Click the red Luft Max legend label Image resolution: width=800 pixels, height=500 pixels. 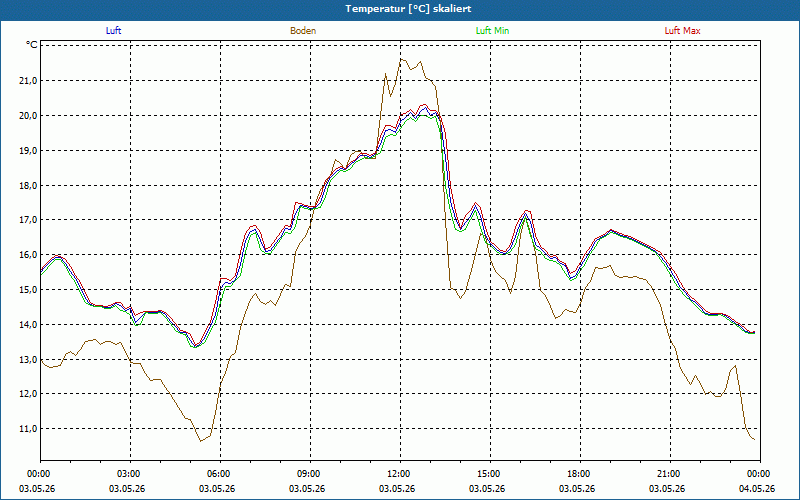(x=682, y=31)
